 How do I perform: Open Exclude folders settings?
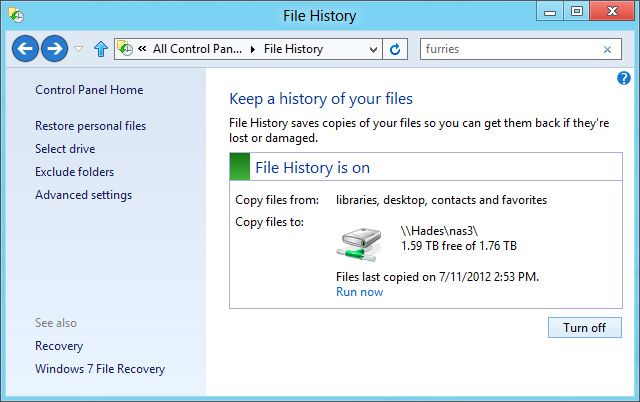(x=74, y=172)
